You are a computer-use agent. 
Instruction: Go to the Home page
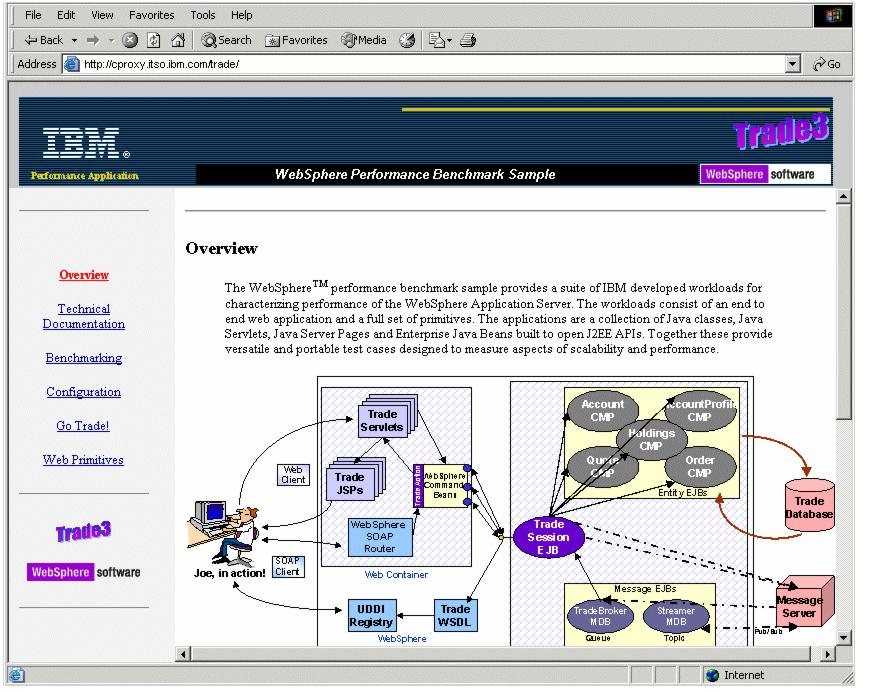(x=178, y=40)
